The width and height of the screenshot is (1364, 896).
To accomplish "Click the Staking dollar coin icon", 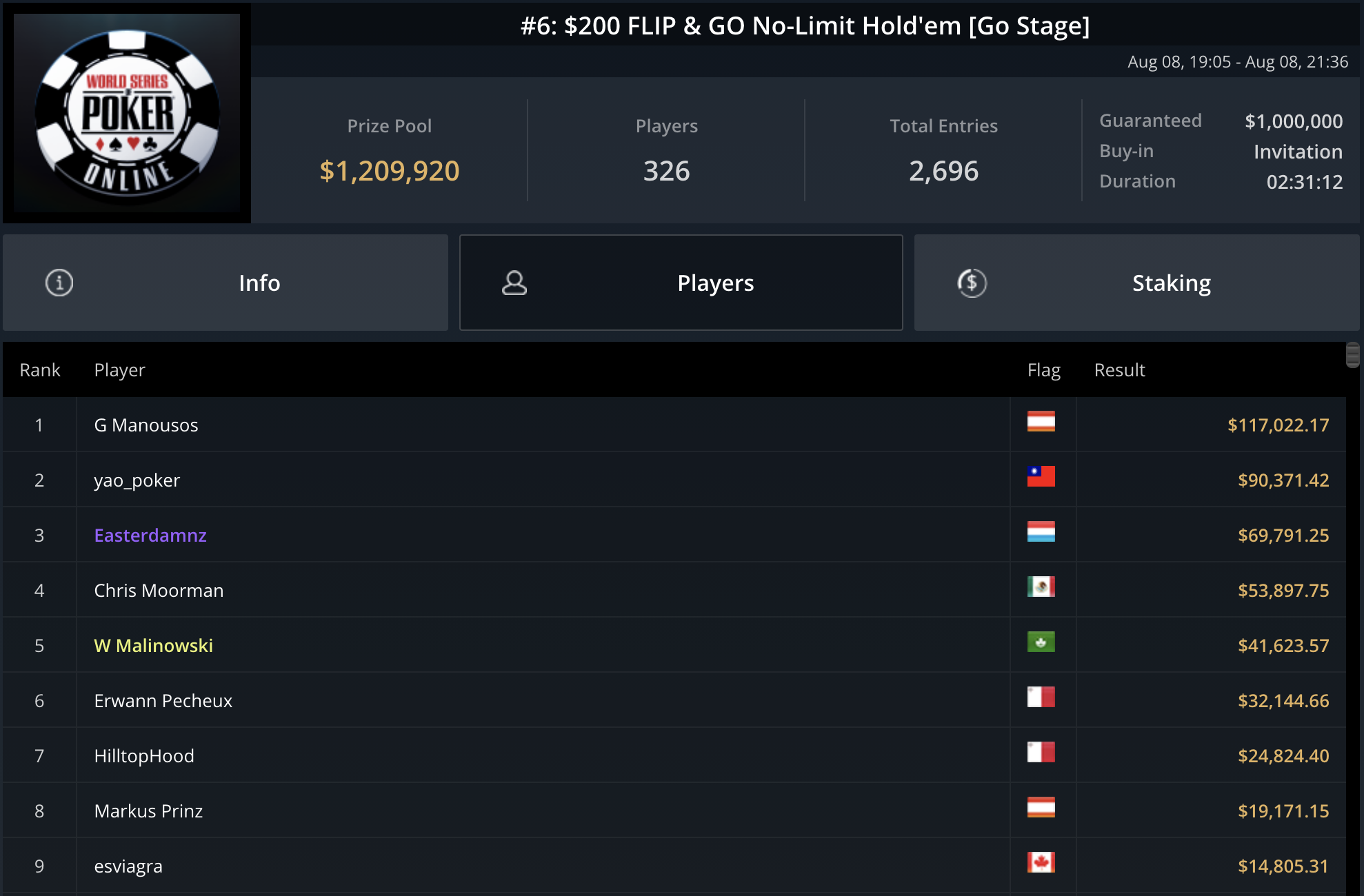I will click(x=972, y=283).
